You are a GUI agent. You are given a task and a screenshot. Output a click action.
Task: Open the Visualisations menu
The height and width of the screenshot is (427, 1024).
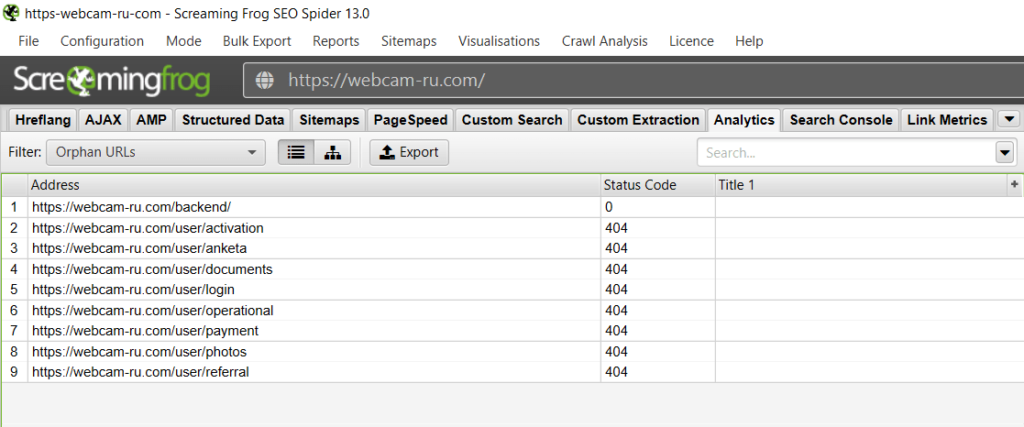click(x=499, y=41)
